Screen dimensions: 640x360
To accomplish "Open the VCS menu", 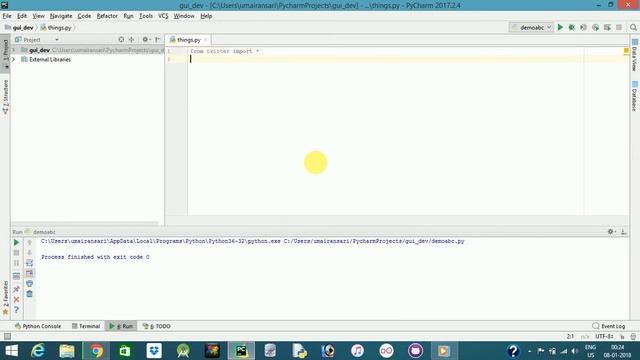I will point(163,16).
